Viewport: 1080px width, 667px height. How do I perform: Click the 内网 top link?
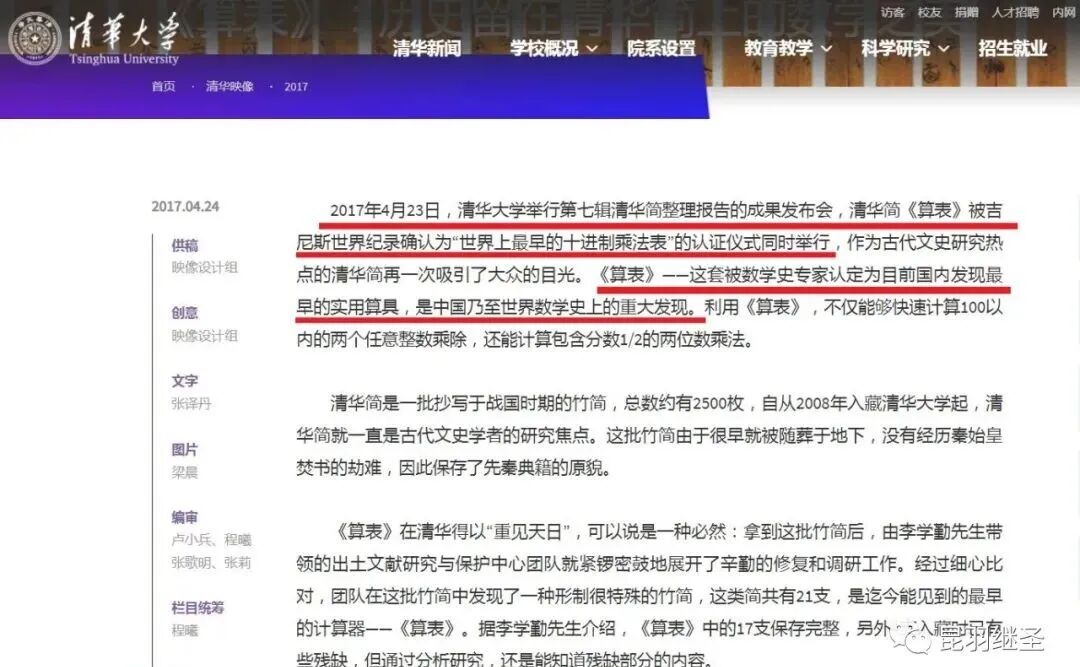click(1063, 12)
